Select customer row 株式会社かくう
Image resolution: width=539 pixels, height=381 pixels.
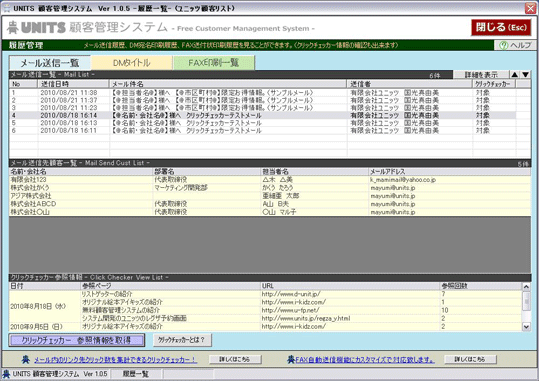coord(270,188)
